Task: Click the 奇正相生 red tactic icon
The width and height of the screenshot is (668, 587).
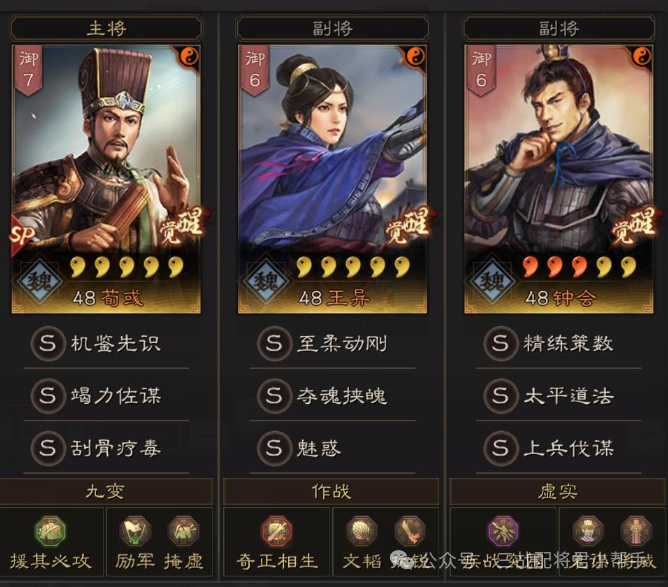Action: [x=277, y=531]
